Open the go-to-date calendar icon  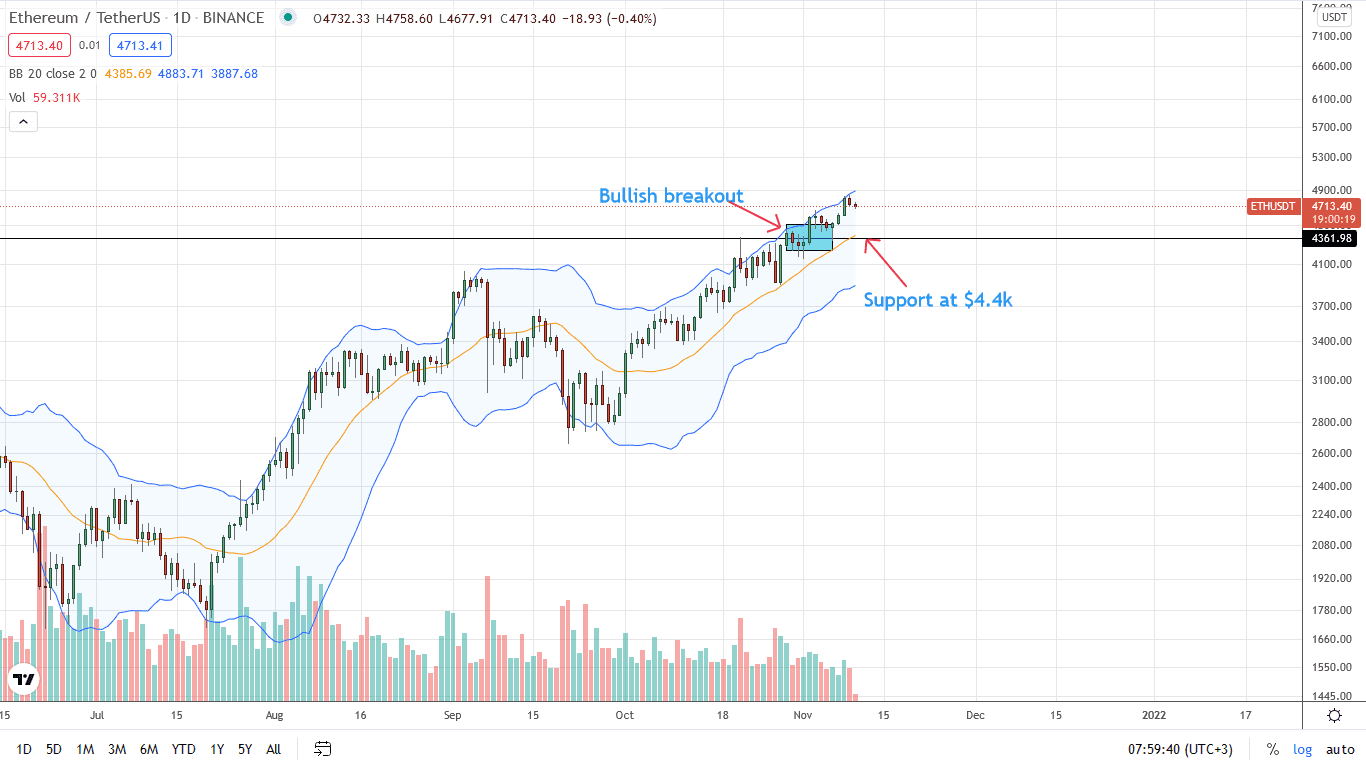(322, 748)
